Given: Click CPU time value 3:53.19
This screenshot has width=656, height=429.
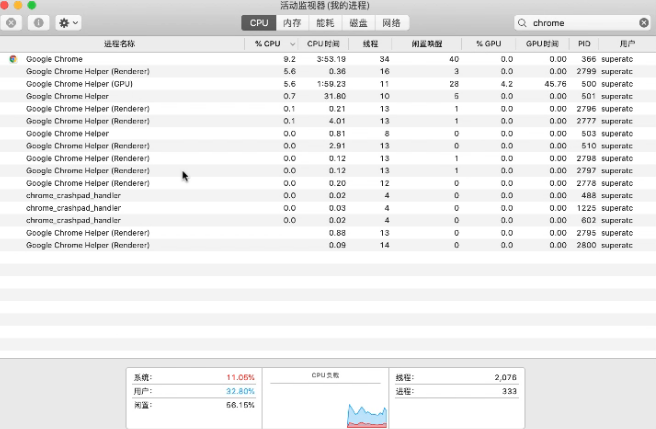Looking at the screenshot, I should (331, 59).
